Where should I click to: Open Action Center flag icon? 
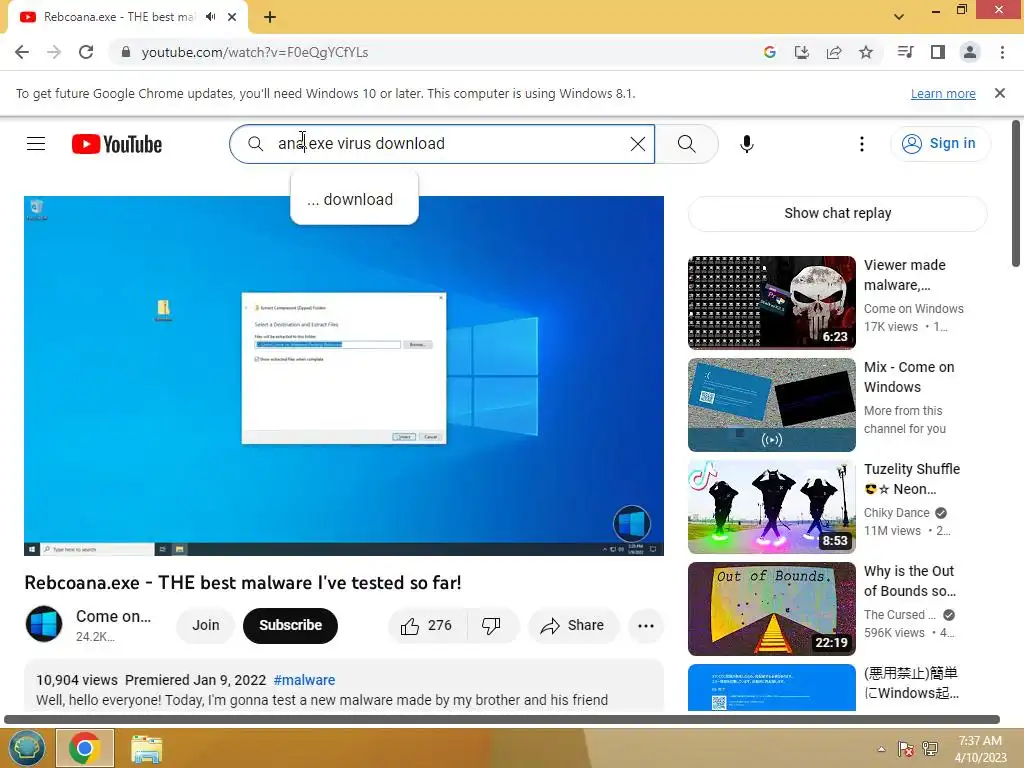tap(905, 749)
